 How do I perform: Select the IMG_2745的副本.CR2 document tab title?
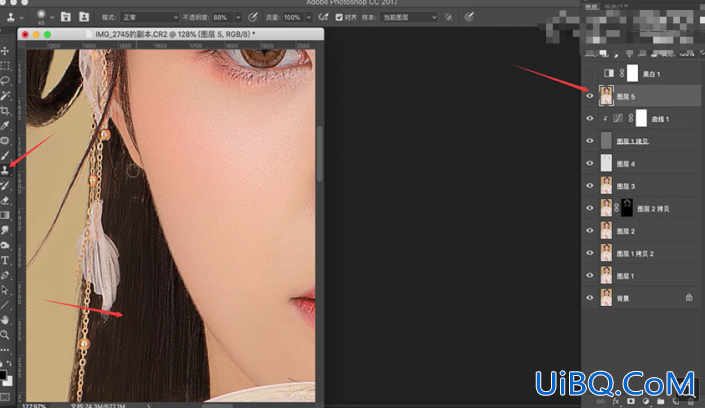[x=175, y=34]
